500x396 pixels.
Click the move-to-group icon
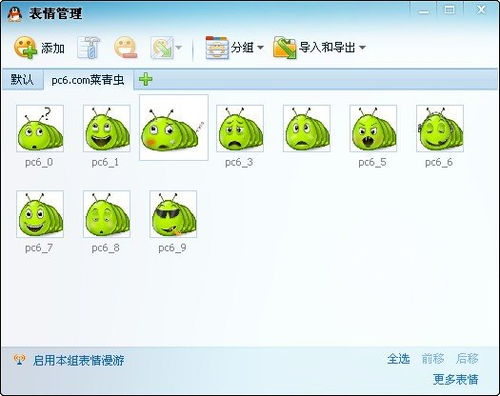162,48
